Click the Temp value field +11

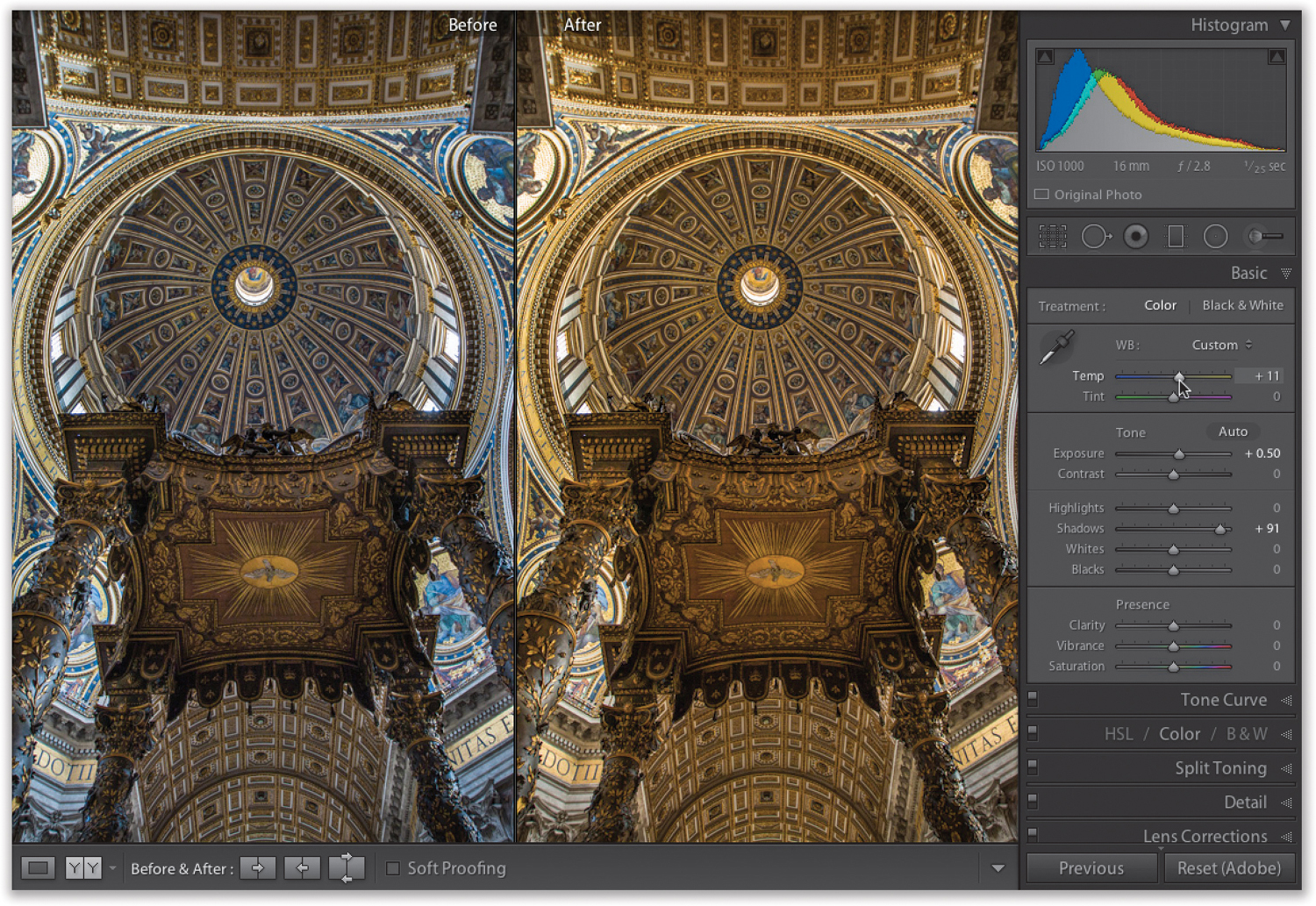coord(1260,375)
